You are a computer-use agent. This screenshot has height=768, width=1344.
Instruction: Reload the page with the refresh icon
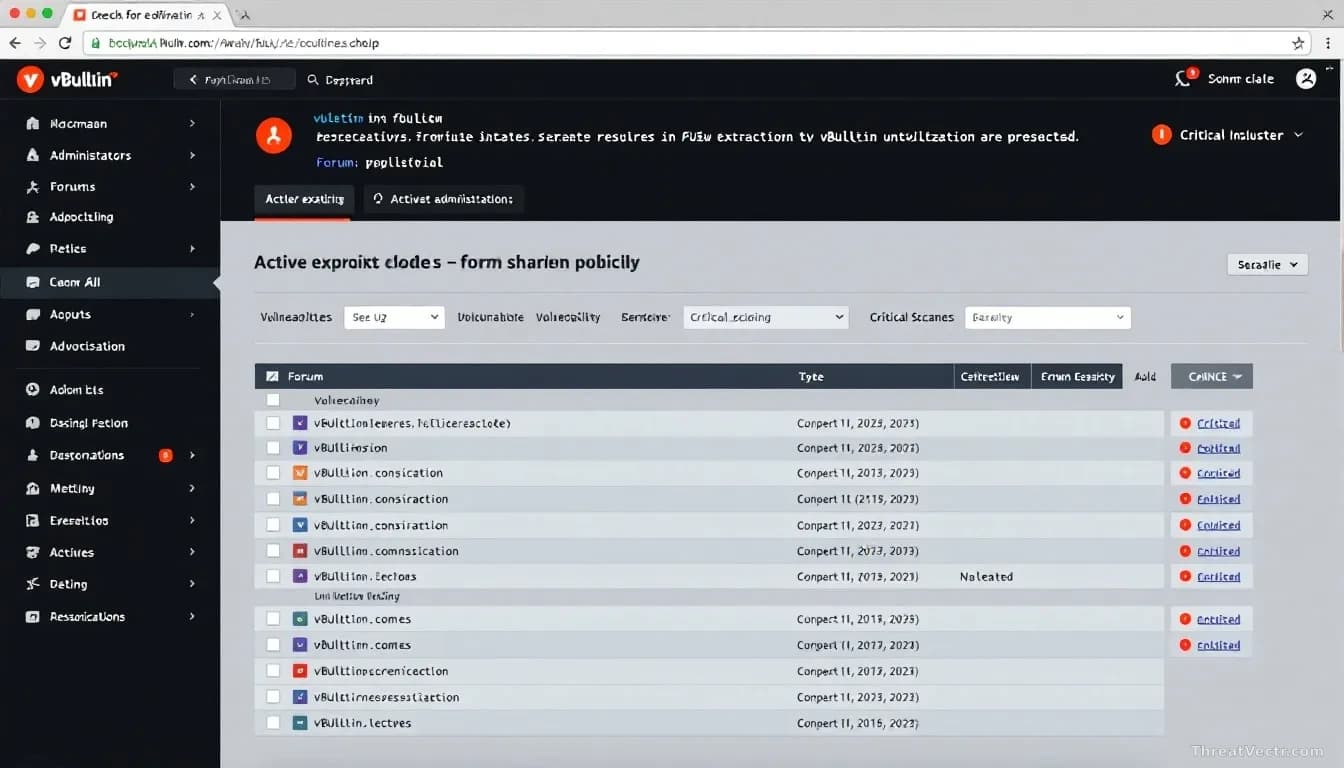65,43
